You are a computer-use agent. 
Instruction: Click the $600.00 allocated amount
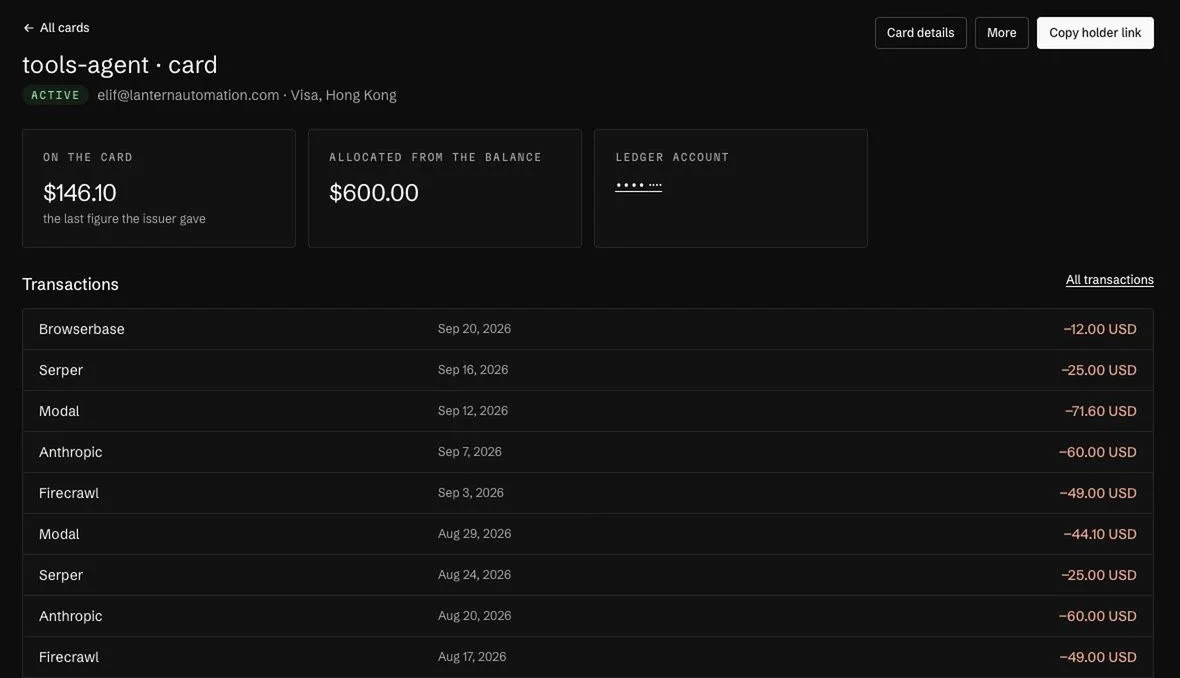[x=373, y=193]
